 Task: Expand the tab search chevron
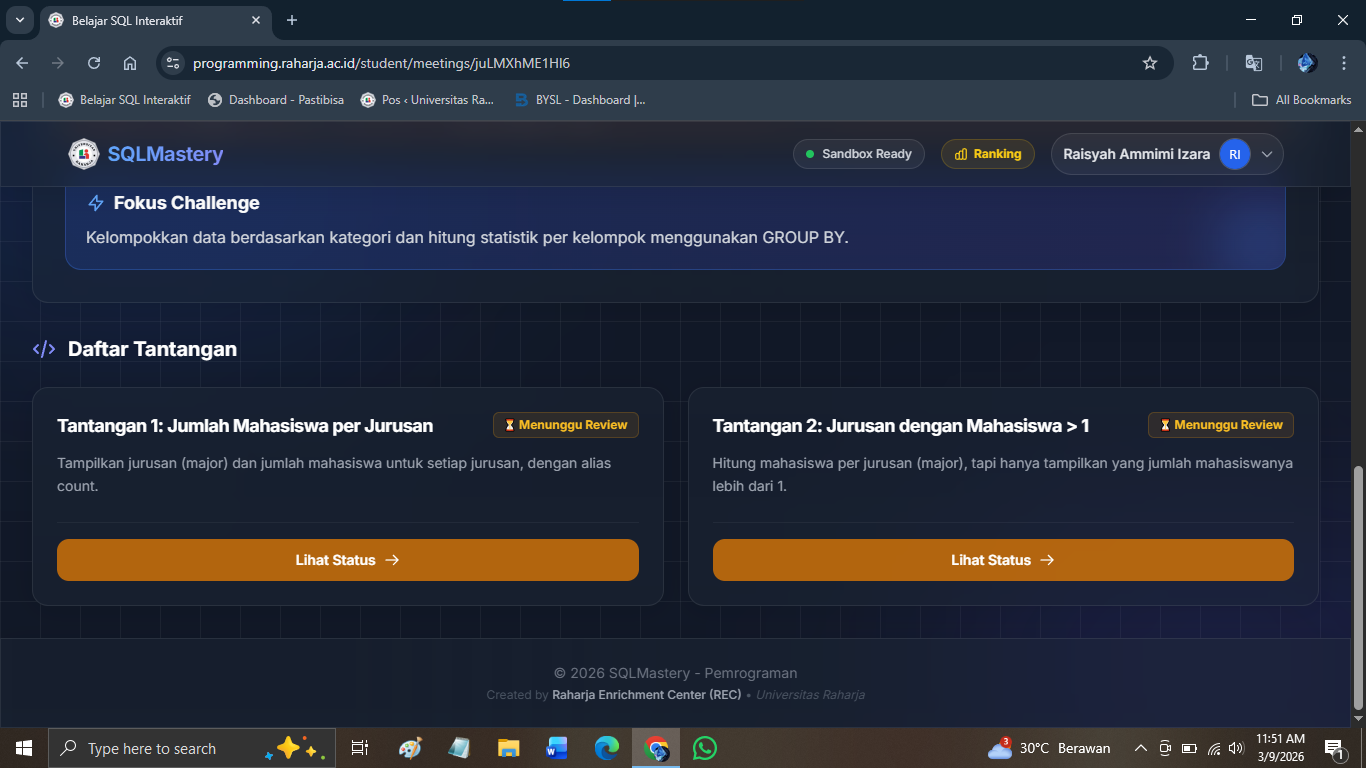tap(19, 20)
